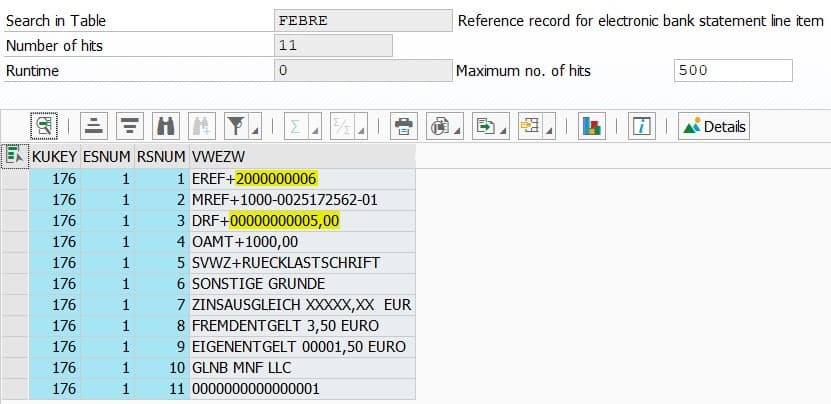831x404 pixels.
Task: Select the VWEZW column header
Action: 302,156
